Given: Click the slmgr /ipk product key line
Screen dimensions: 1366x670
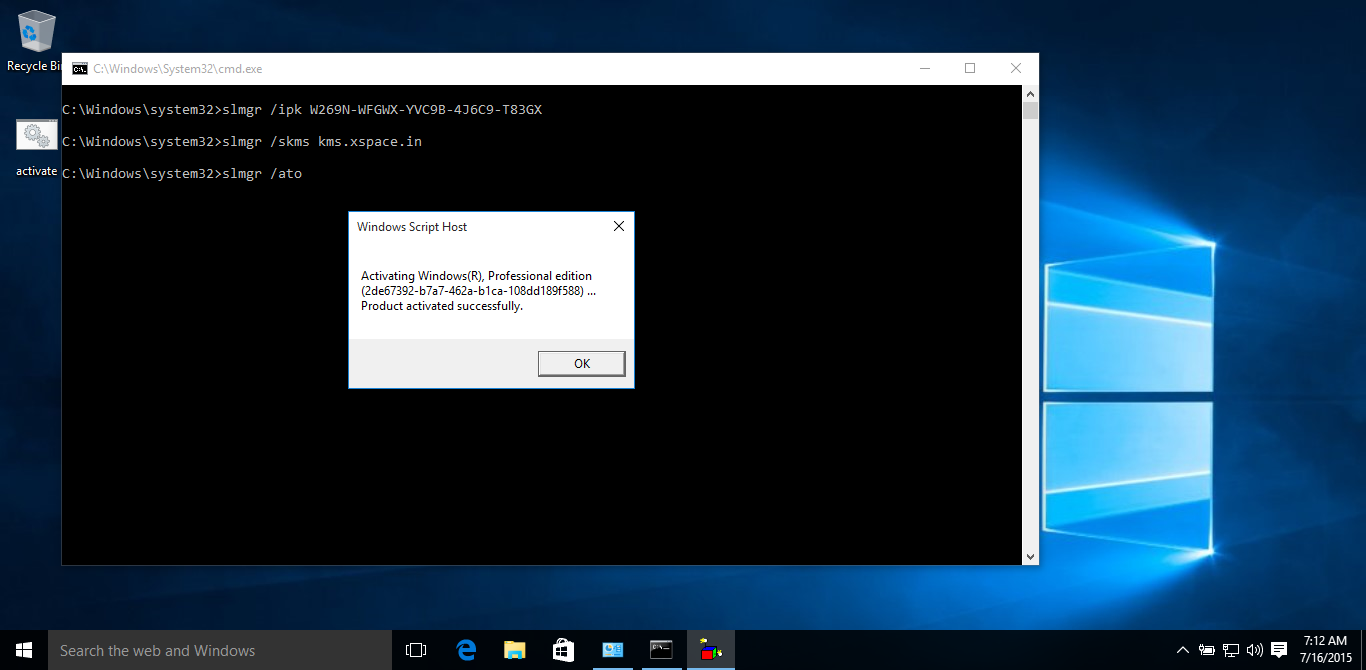Looking at the screenshot, I should [302, 110].
